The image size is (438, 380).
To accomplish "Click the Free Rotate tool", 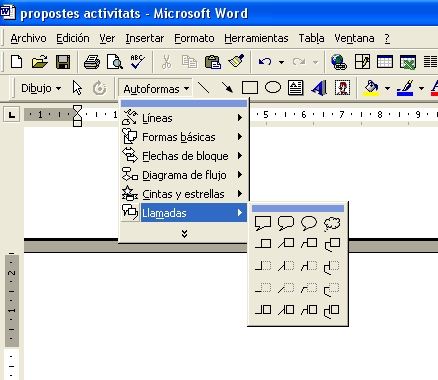I will [99, 88].
